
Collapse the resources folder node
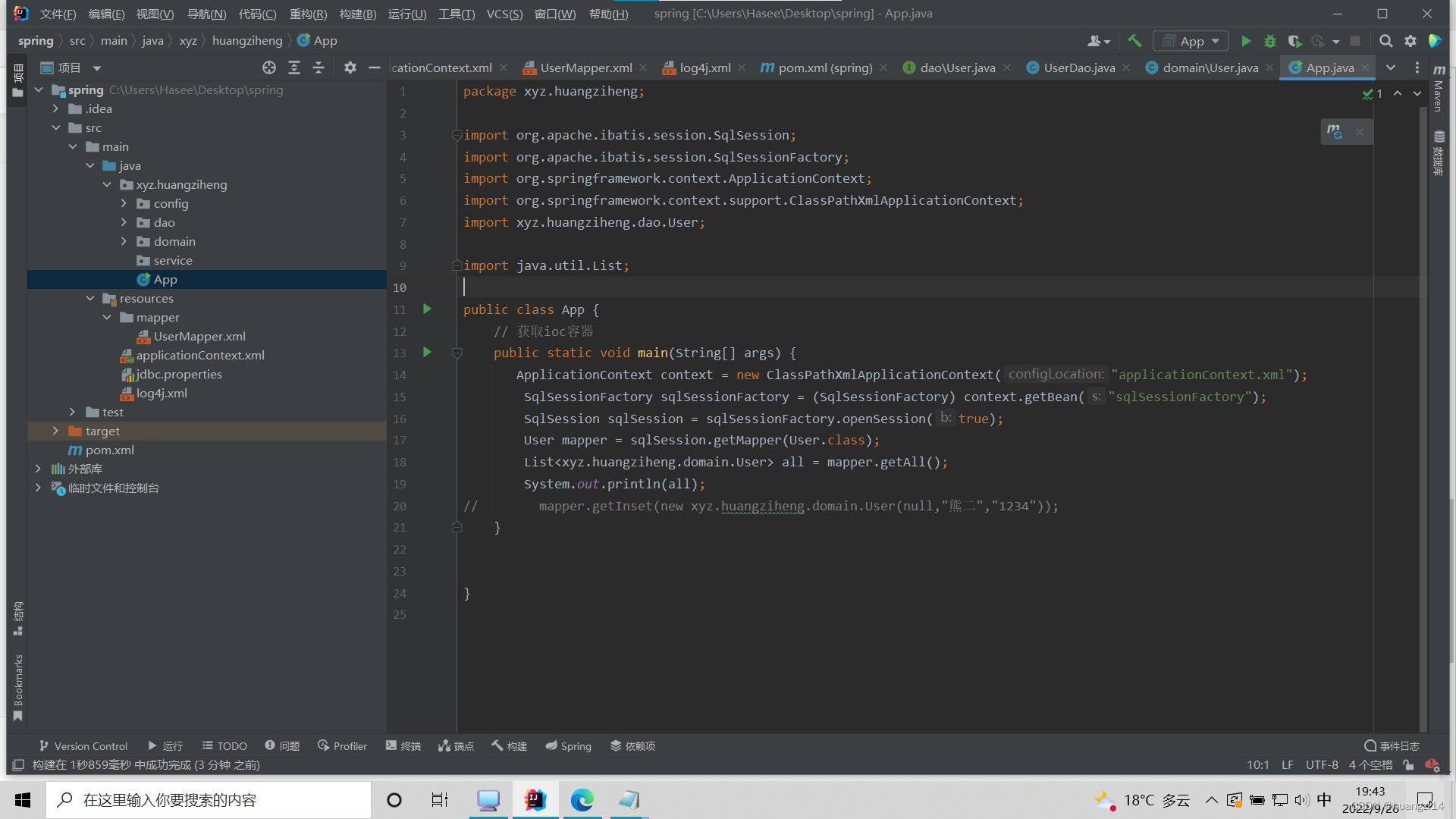coord(90,298)
